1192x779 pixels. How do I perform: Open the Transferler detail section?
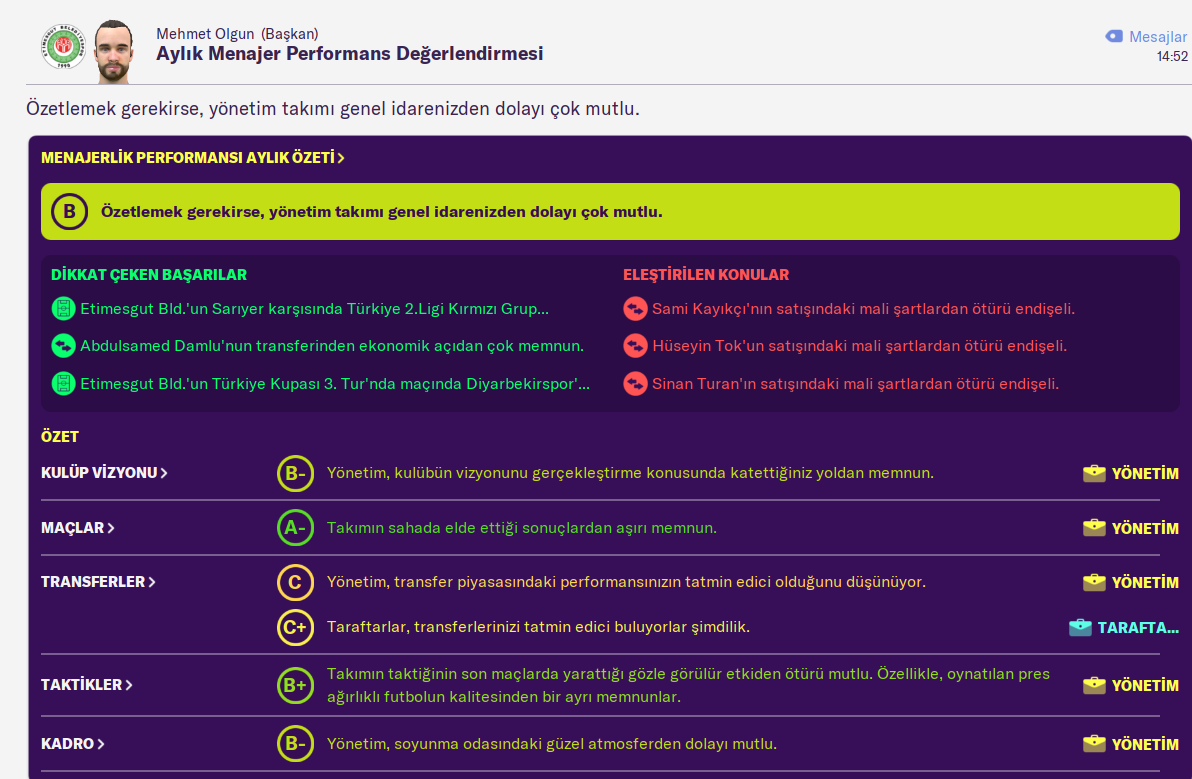[x=98, y=582]
